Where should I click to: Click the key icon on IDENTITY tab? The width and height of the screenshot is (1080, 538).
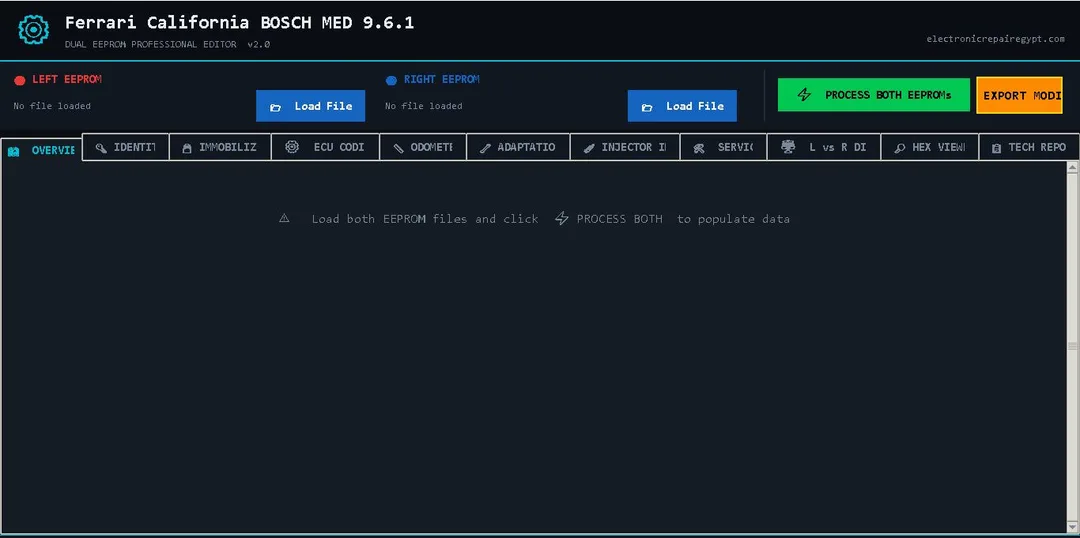[x=101, y=148]
